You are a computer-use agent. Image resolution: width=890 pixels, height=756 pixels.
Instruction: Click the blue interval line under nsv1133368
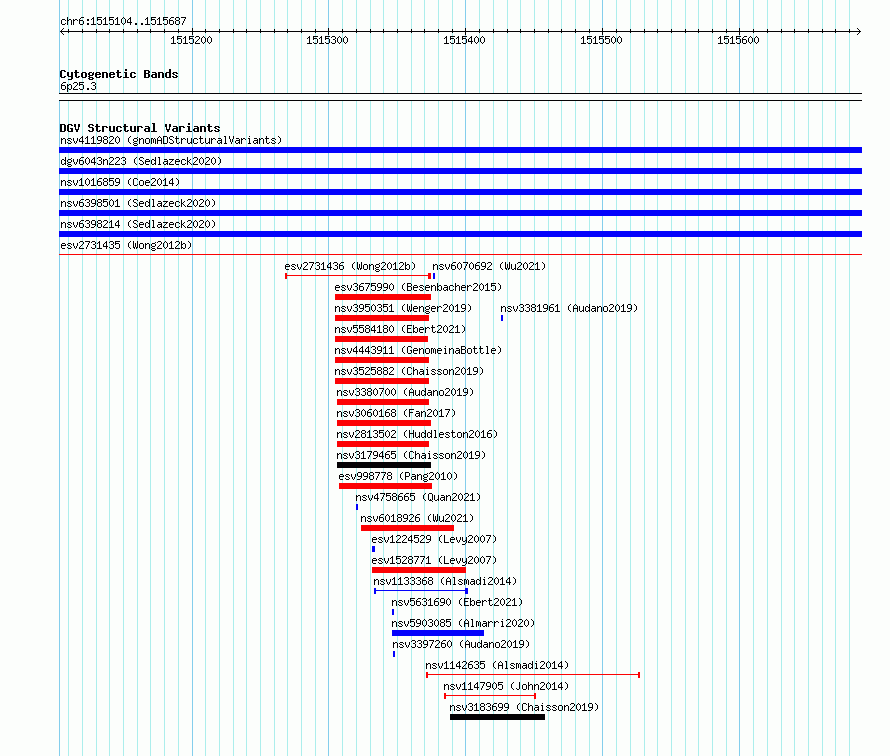(421, 591)
